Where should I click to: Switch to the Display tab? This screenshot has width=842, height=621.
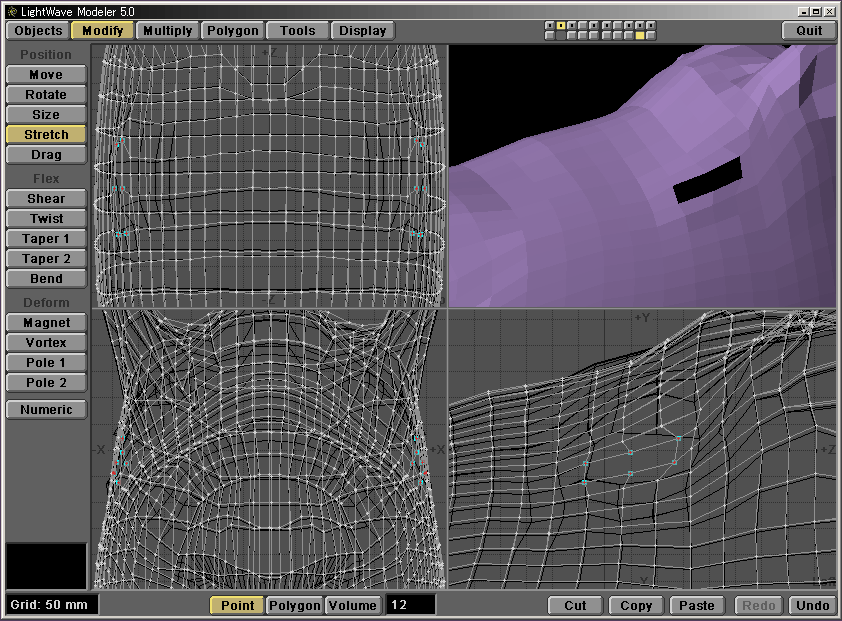362,30
